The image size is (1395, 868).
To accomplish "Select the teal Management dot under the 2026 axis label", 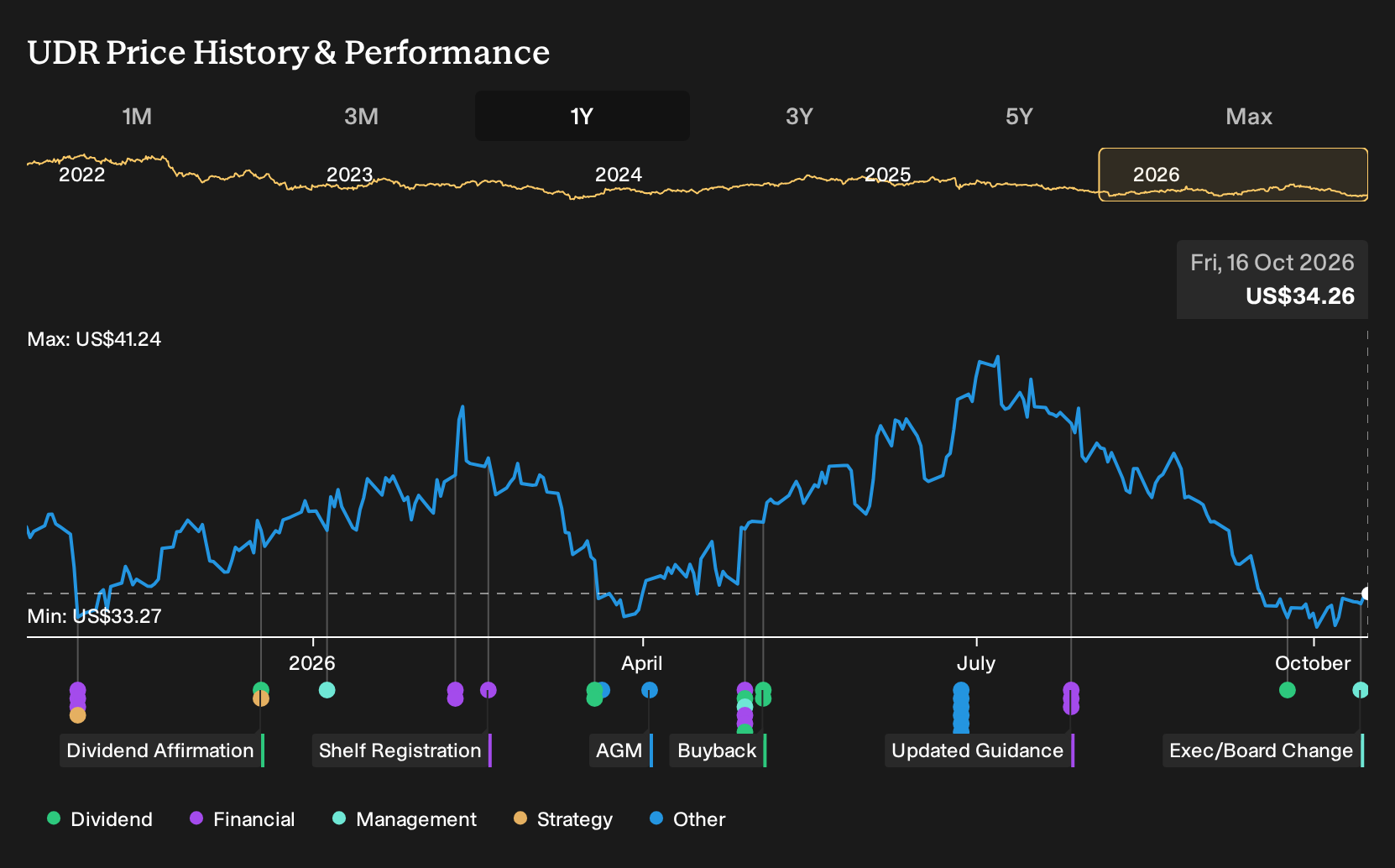I will click(x=327, y=690).
